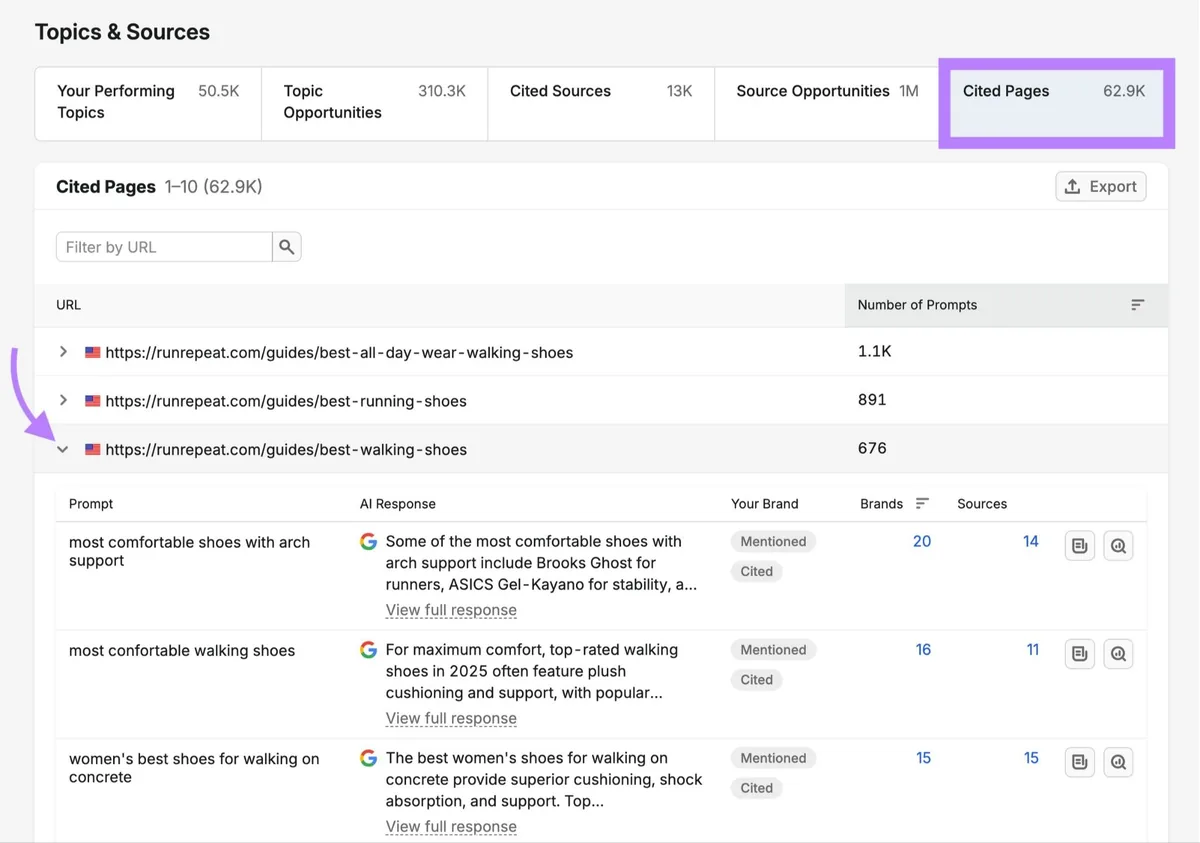Viewport: 1200px width, 843px height.
Task: Click Google icon in walking on concrete response
Action: 368,758
